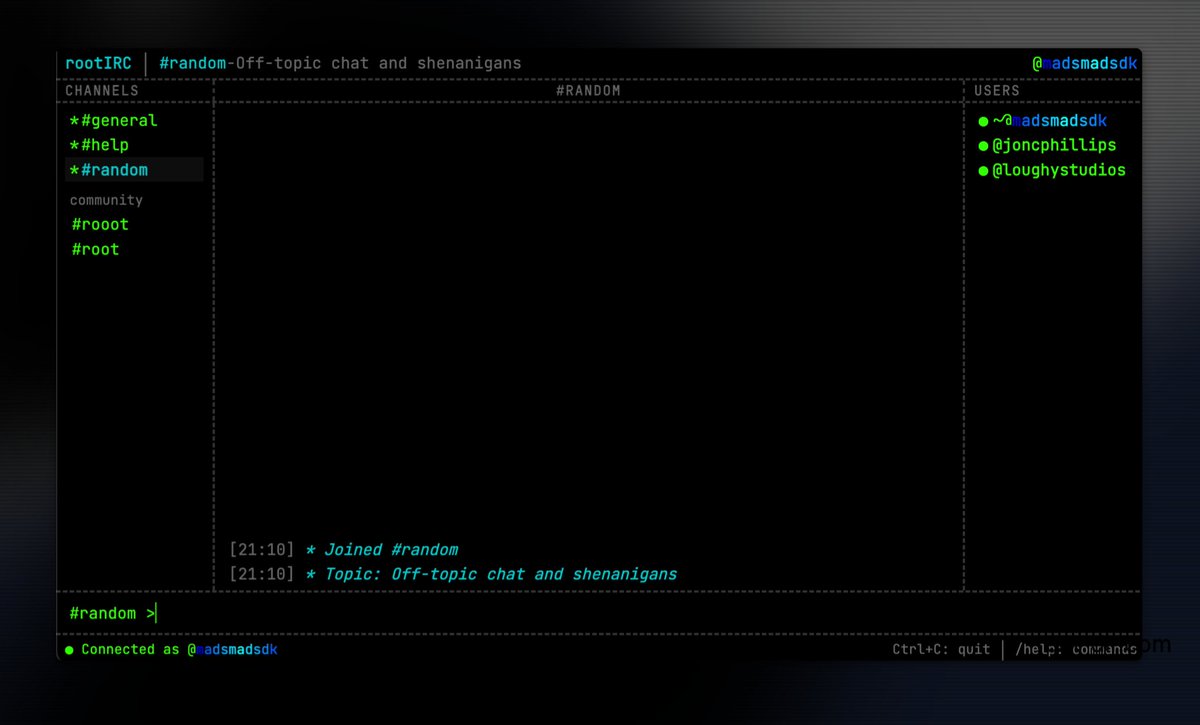Viewport: 1200px width, 725px height.
Task: Open the #help channel
Action: tap(100, 145)
